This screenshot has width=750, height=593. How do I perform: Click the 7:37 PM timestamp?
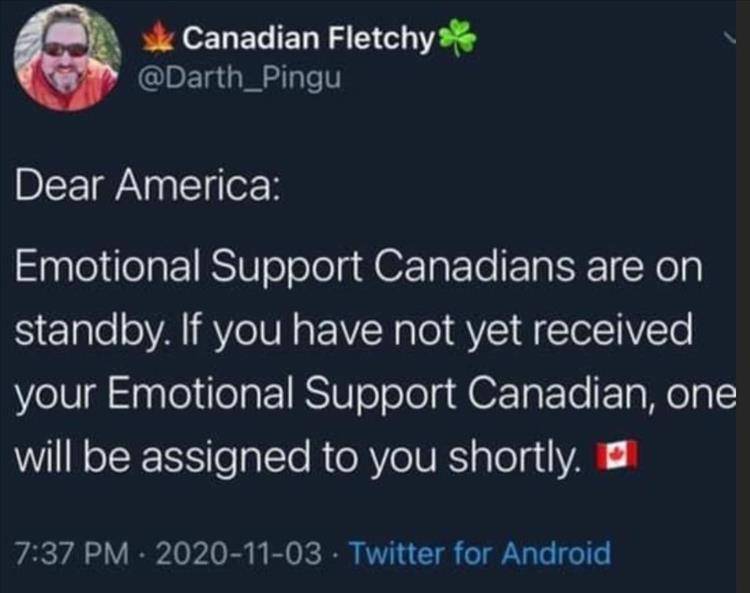click(74, 552)
